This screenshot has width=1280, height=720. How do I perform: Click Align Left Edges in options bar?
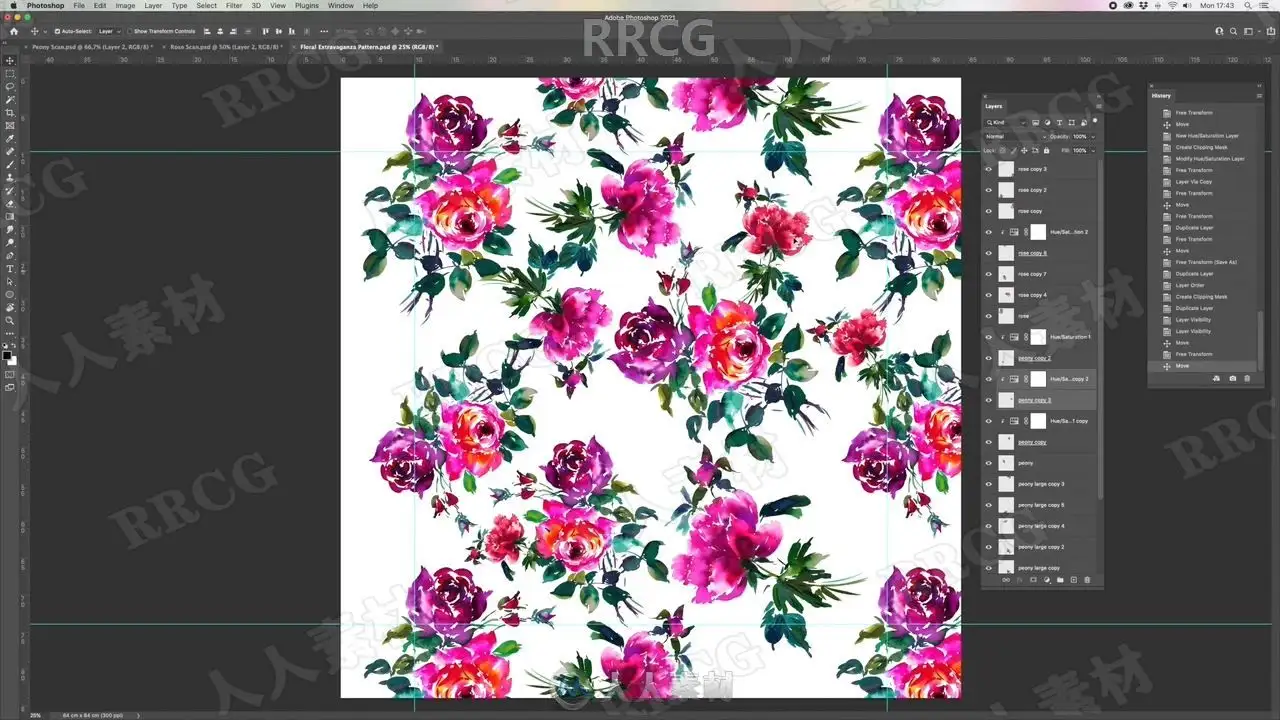(x=207, y=31)
